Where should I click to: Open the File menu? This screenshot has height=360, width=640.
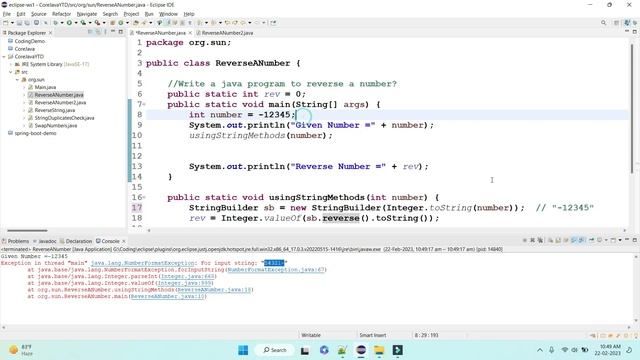coord(7,14)
